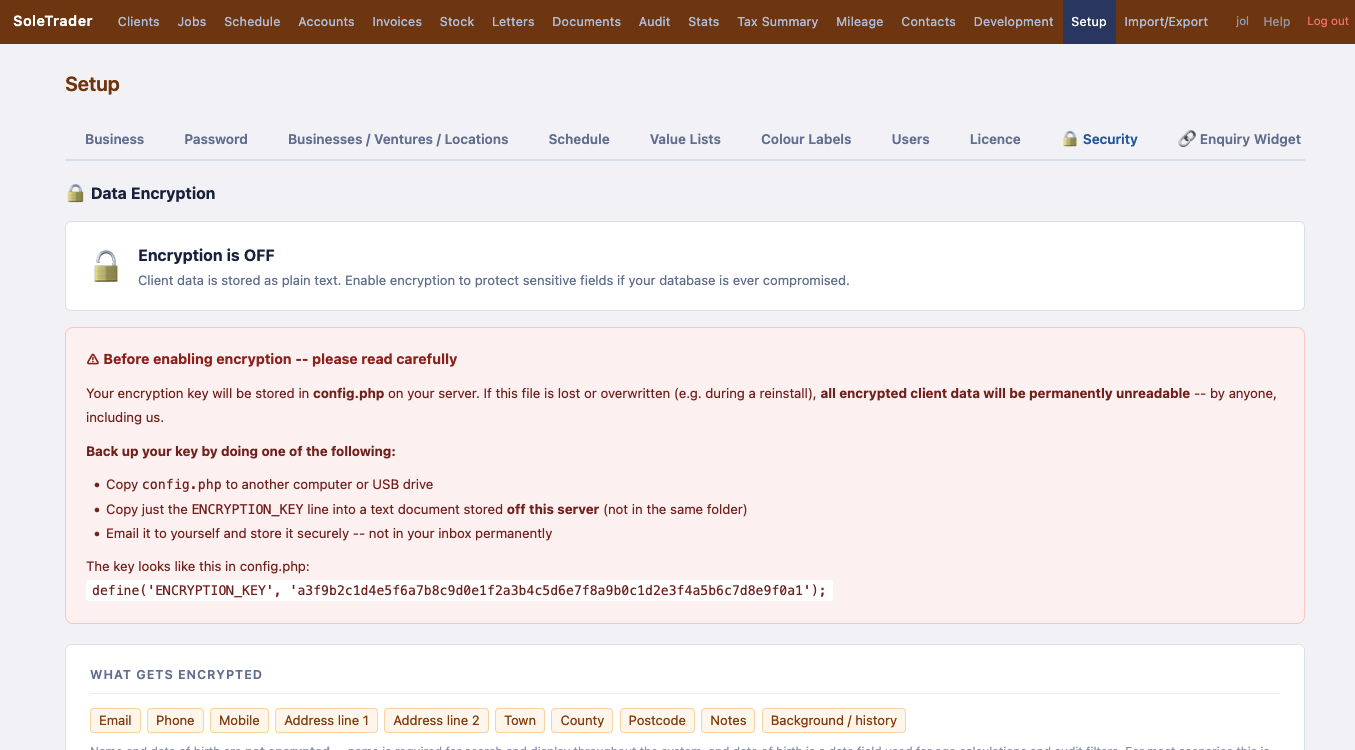Click the Postcode field tag
The width and height of the screenshot is (1355, 750).
tap(657, 720)
